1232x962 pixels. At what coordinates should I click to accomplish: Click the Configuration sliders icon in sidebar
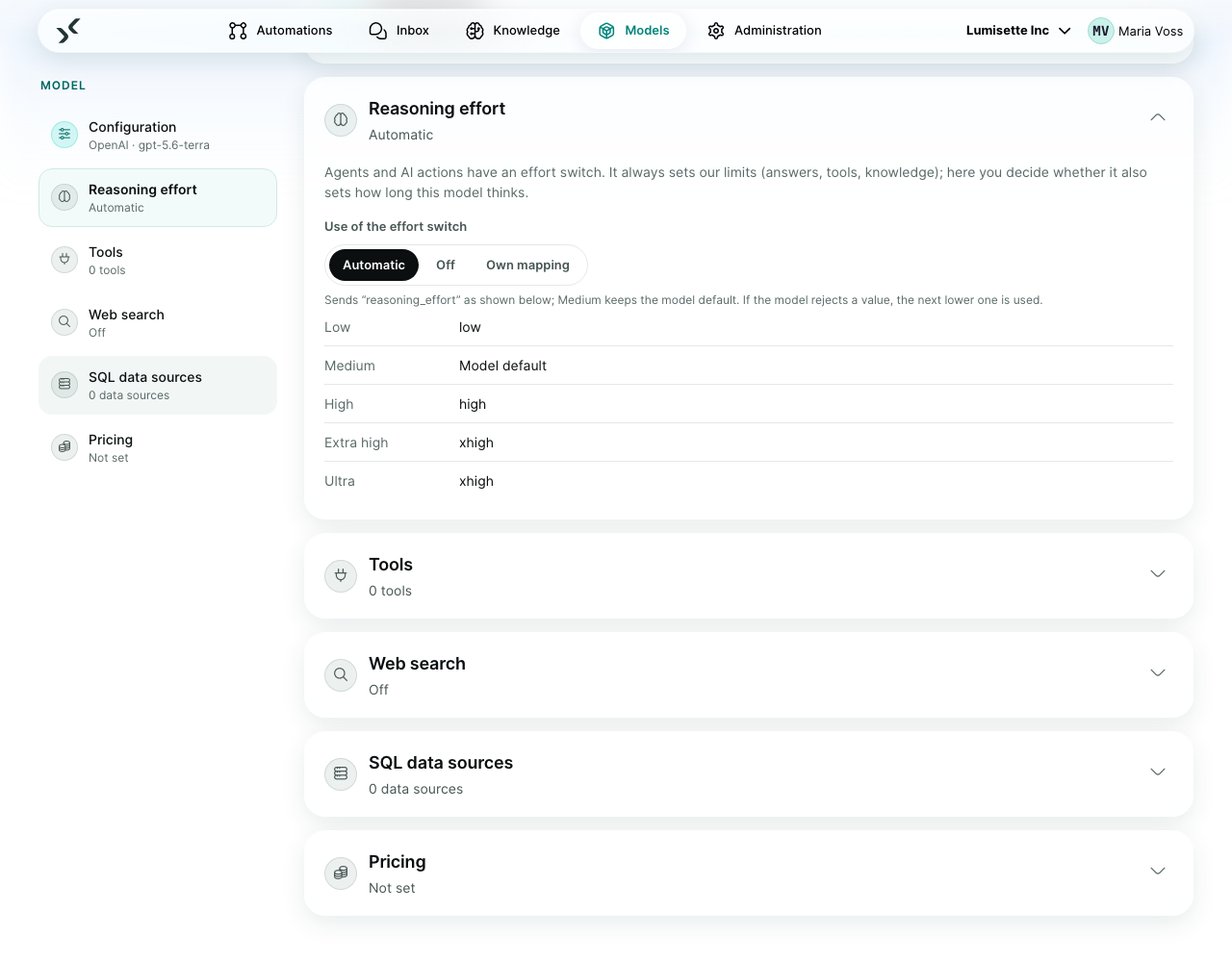pos(64,135)
